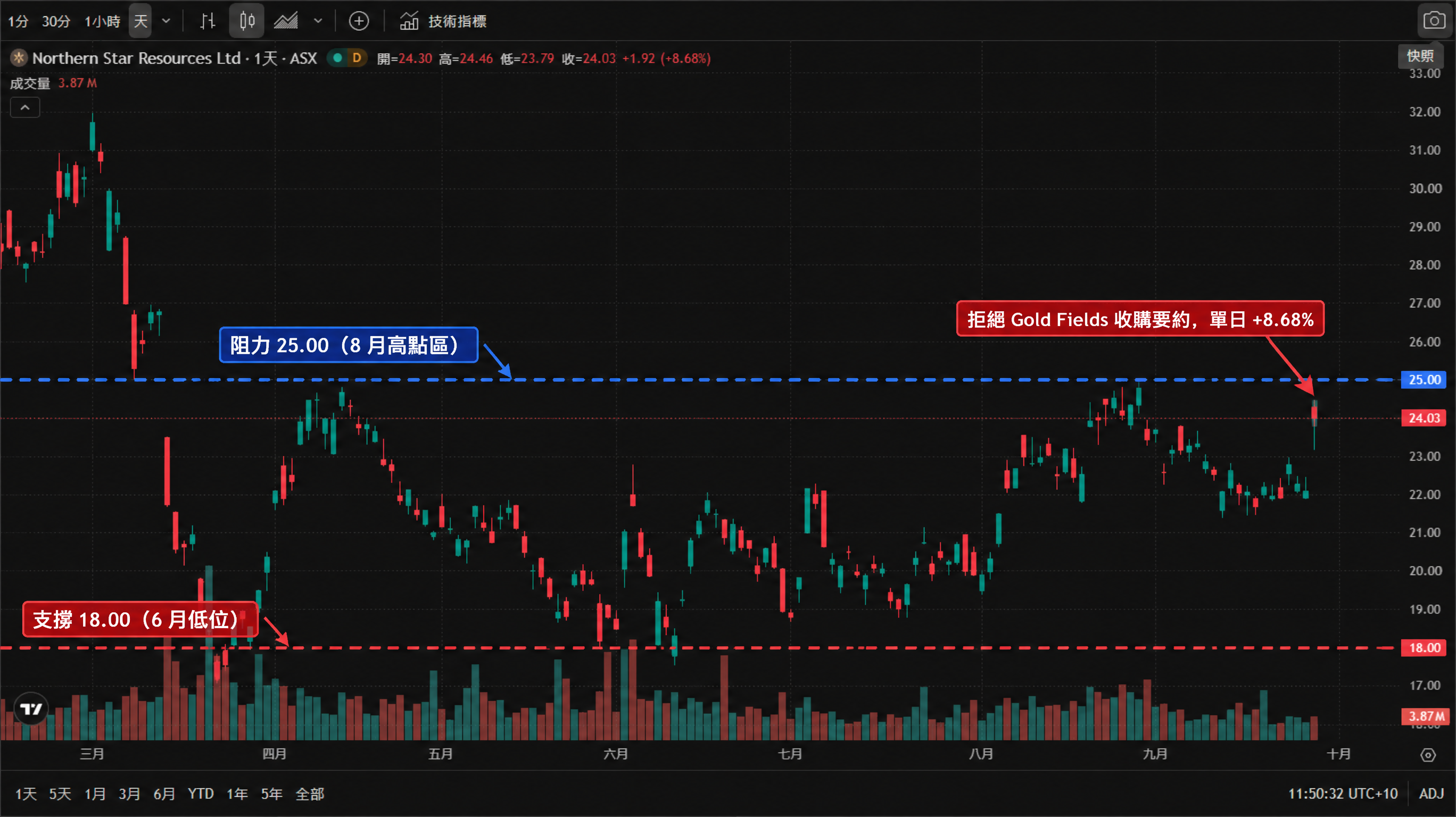Image resolution: width=1456 pixels, height=817 pixels.
Task: Click the 低=23.79 low value
Action: (x=527, y=58)
